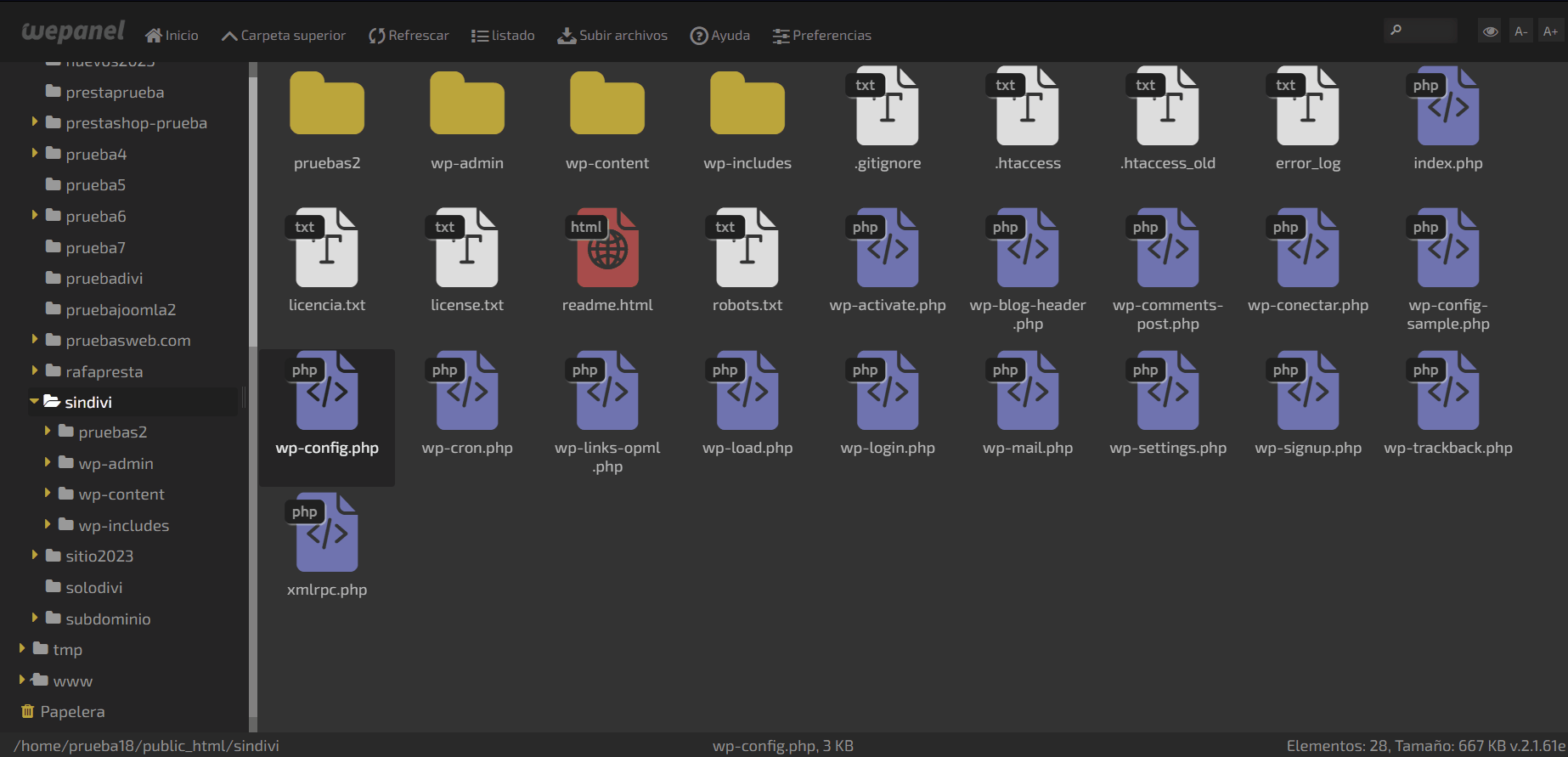Switch to listado view
The height and width of the screenshot is (757, 1568).
[503, 36]
